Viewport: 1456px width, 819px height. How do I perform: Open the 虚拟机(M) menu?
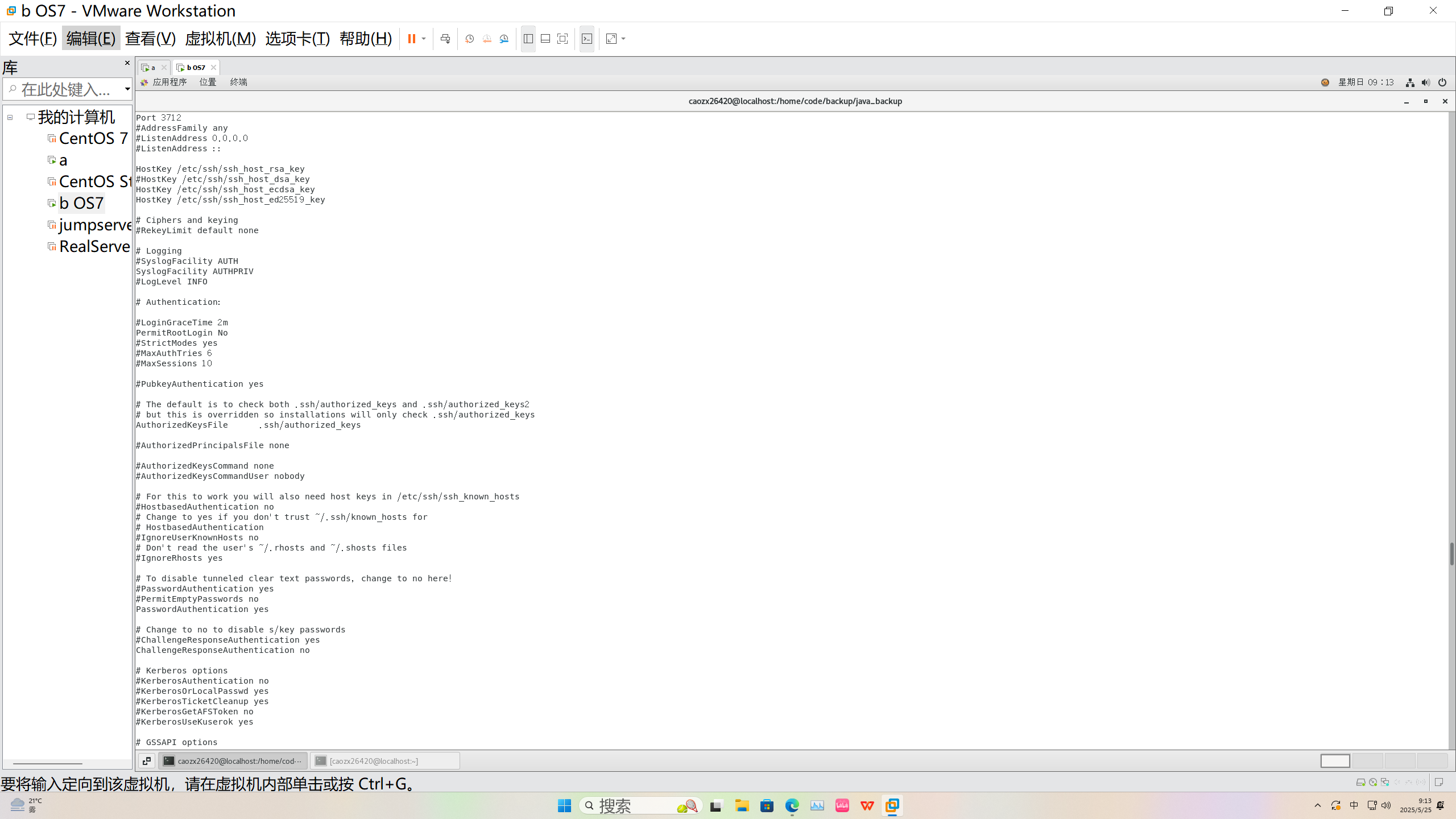(220, 39)
